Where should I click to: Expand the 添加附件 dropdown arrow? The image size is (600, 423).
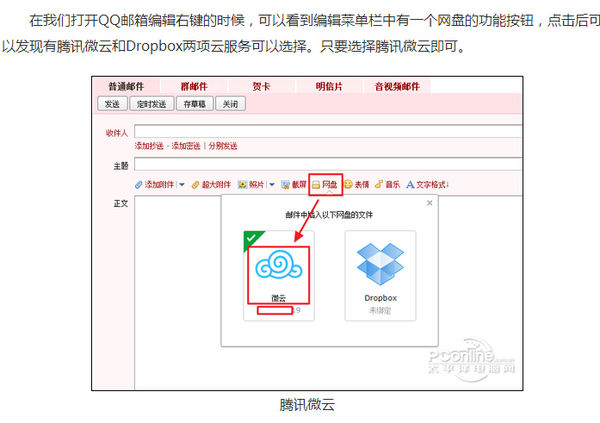click(x=182, y=185)
